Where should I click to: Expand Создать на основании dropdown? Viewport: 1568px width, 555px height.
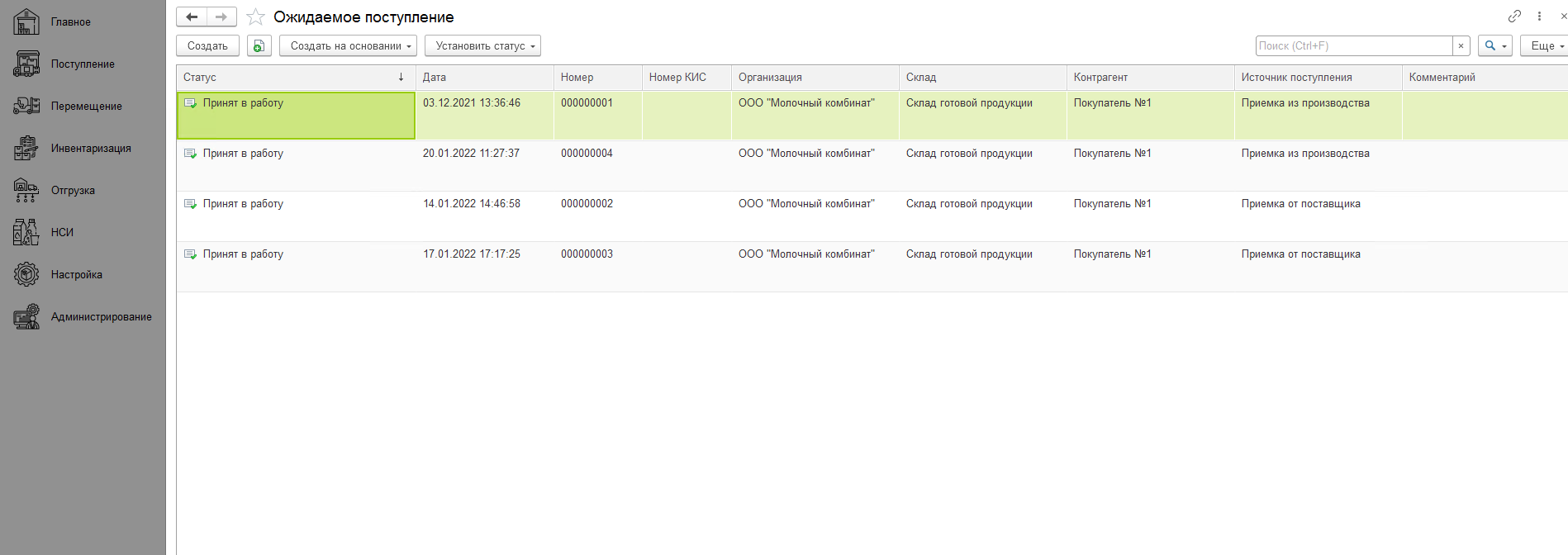click(x=348, y=46)
